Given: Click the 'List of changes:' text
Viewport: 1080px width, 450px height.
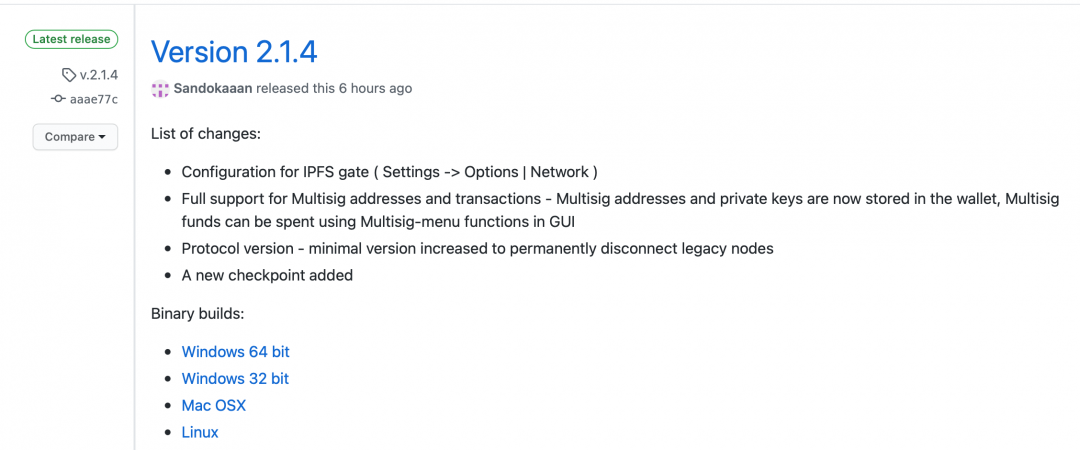Looking at the screenshot, I should 206,134.
